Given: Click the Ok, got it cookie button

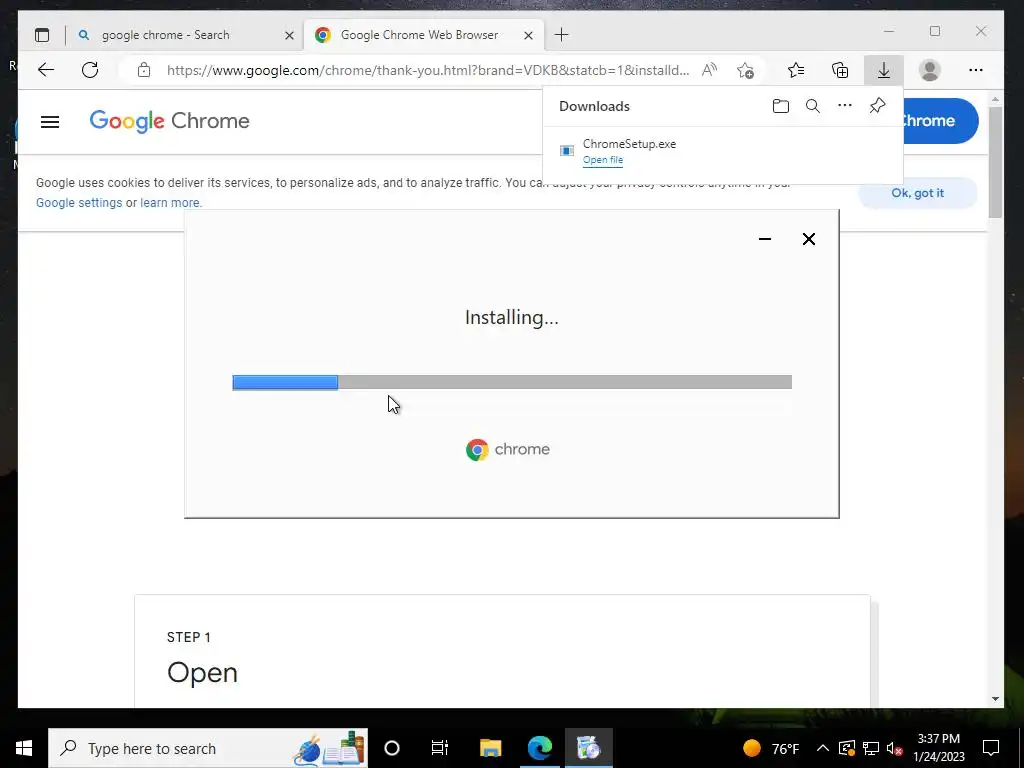Looking at the screenshot, I should [917, 193].
